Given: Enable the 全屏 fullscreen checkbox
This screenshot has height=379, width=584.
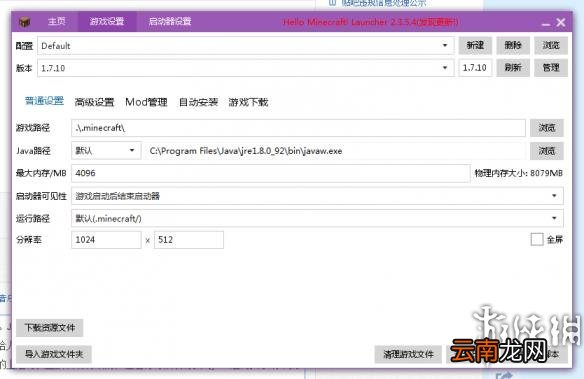Looking at the screenshot, I should pos(537,239).
